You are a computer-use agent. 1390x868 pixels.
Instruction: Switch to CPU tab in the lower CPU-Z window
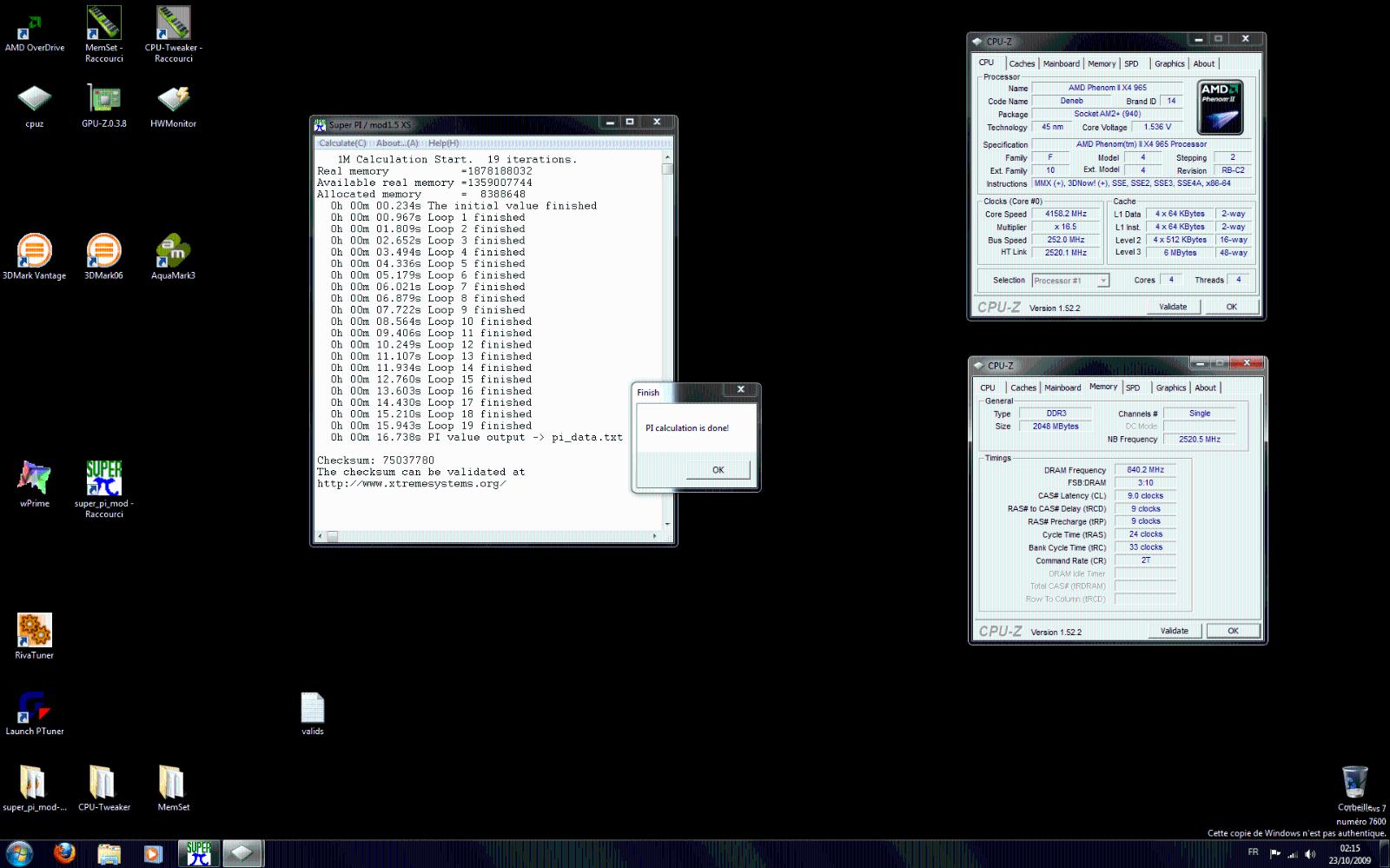988,388
